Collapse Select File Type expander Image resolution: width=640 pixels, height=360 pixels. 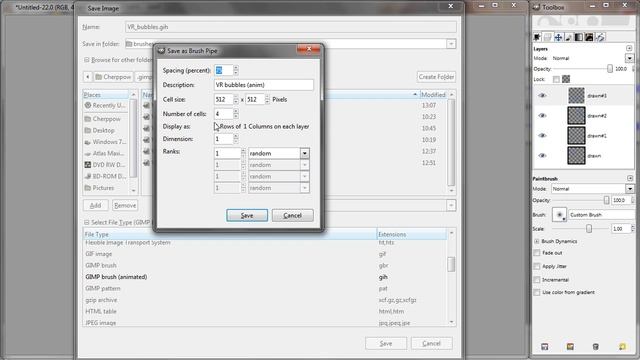point(87,222)
